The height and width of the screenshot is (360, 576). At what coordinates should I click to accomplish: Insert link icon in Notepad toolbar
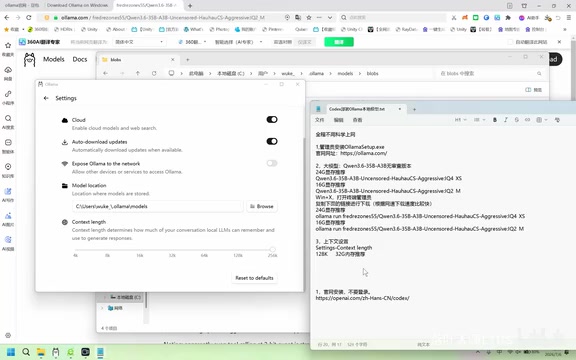528,120
